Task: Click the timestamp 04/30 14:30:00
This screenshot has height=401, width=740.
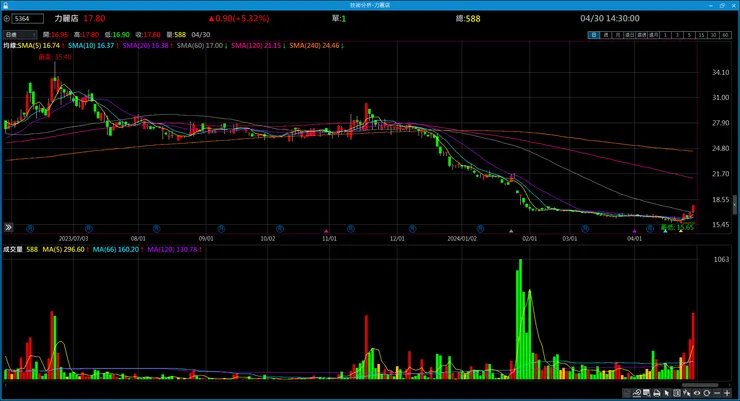Action: tap(610, 19)
